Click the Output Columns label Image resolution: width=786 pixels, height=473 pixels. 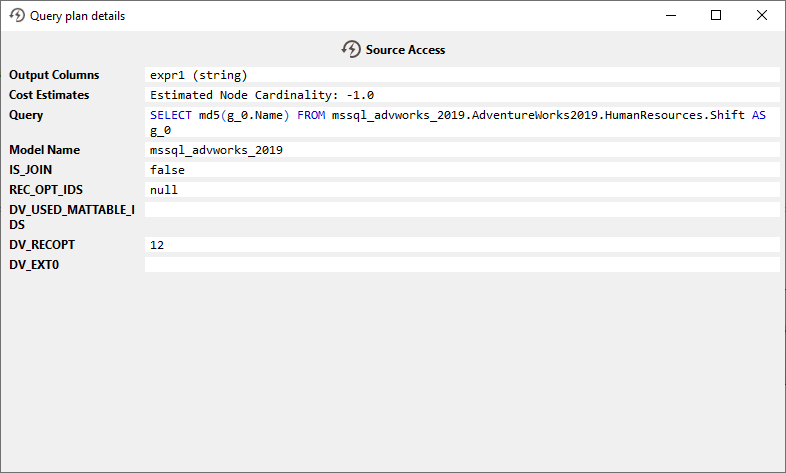coord(54,75)
